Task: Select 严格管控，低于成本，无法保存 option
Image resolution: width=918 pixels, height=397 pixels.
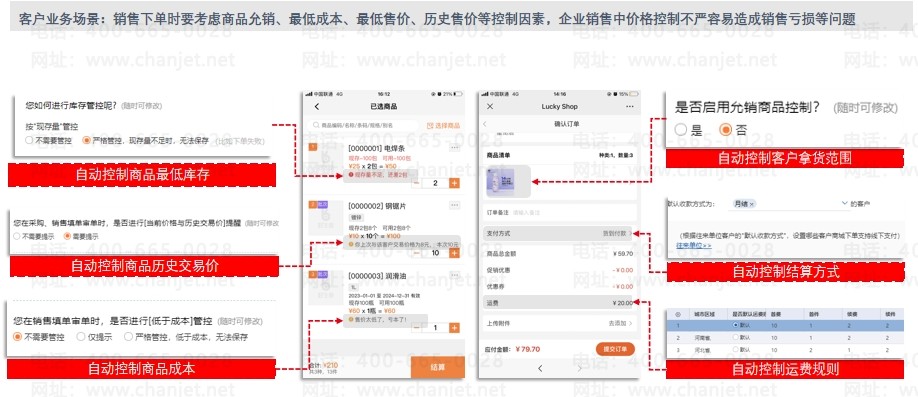Action: [128, 337]
